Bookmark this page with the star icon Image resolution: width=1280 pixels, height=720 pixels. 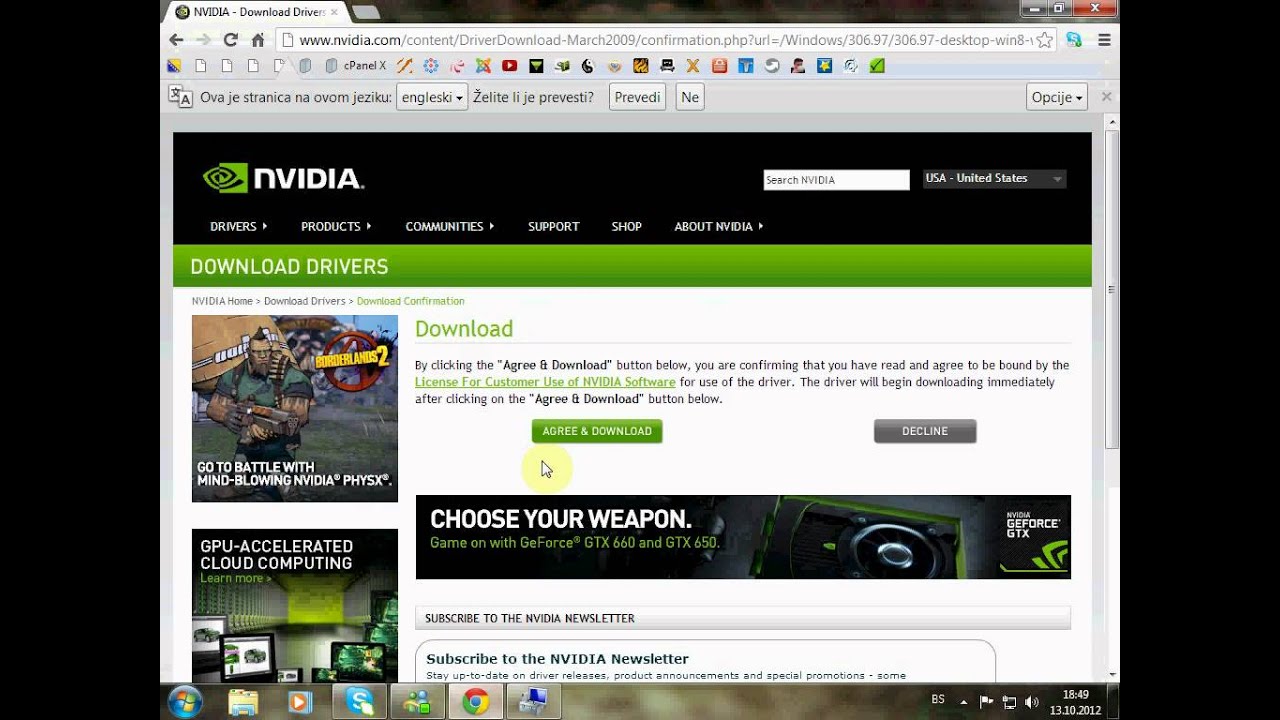1044,40
